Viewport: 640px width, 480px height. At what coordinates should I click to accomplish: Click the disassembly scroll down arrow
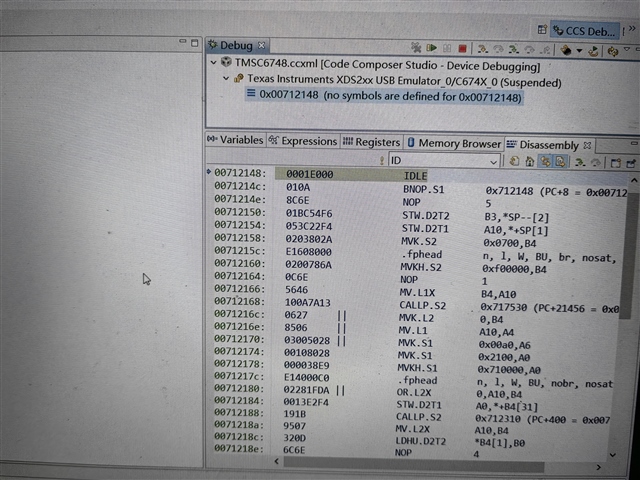(613, 455)
